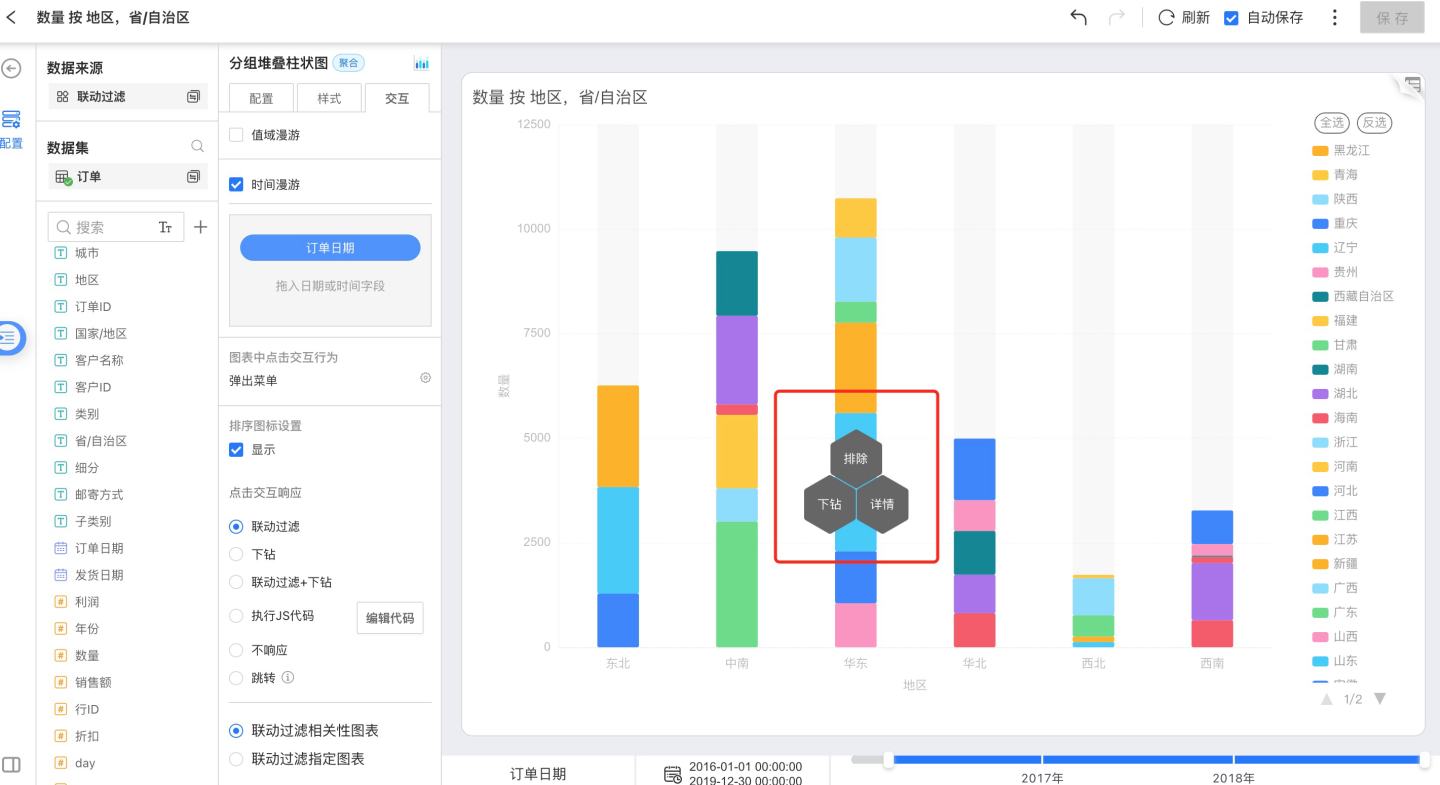Click the undo arrow icon
The height and width of the screenshot is (785, 1440).
point(1078,18)
